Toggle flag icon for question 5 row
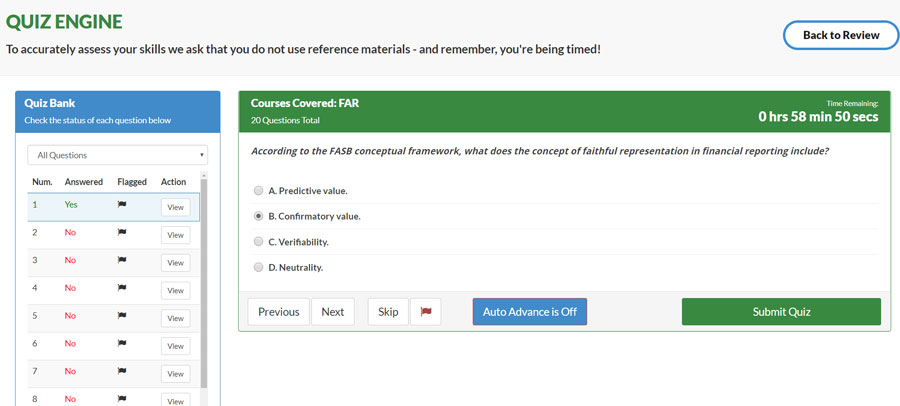900x406 pixels. pyautogui.click(x=122, y=315)
